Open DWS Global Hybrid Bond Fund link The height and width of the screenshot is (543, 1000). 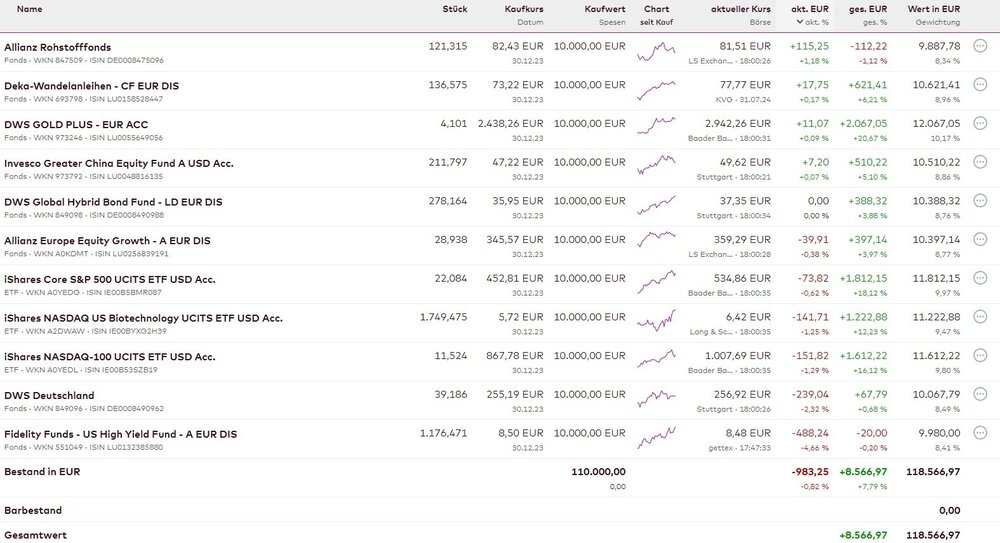coord(113,202)
